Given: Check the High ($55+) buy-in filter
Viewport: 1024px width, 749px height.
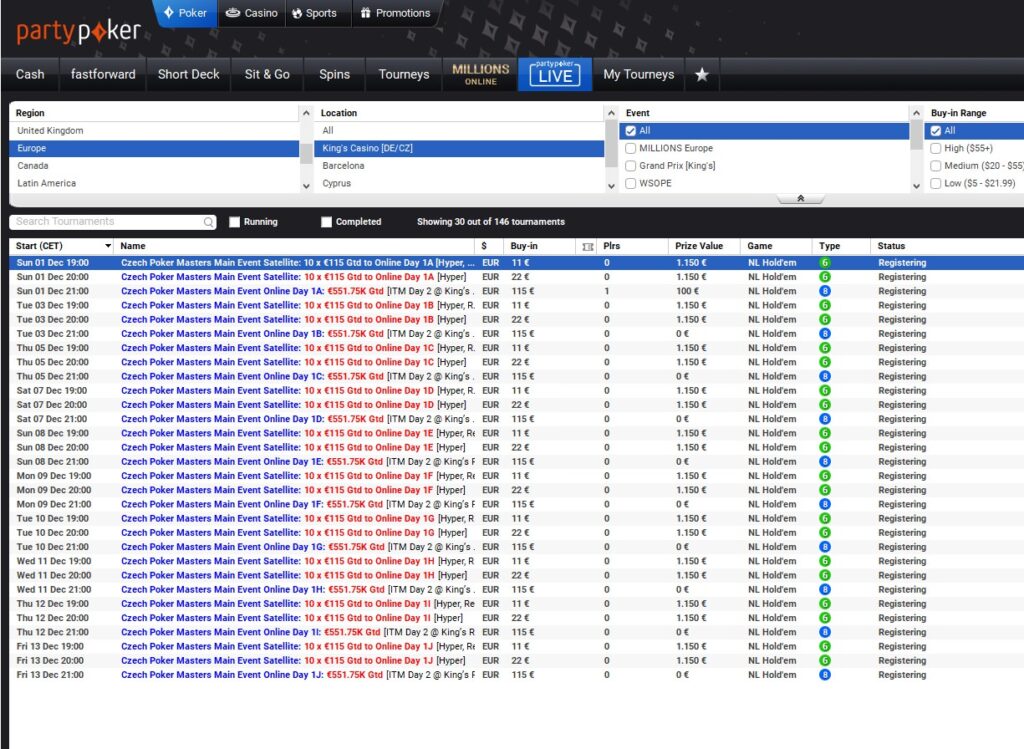Looking at the screenshot, I should (935, 148).
